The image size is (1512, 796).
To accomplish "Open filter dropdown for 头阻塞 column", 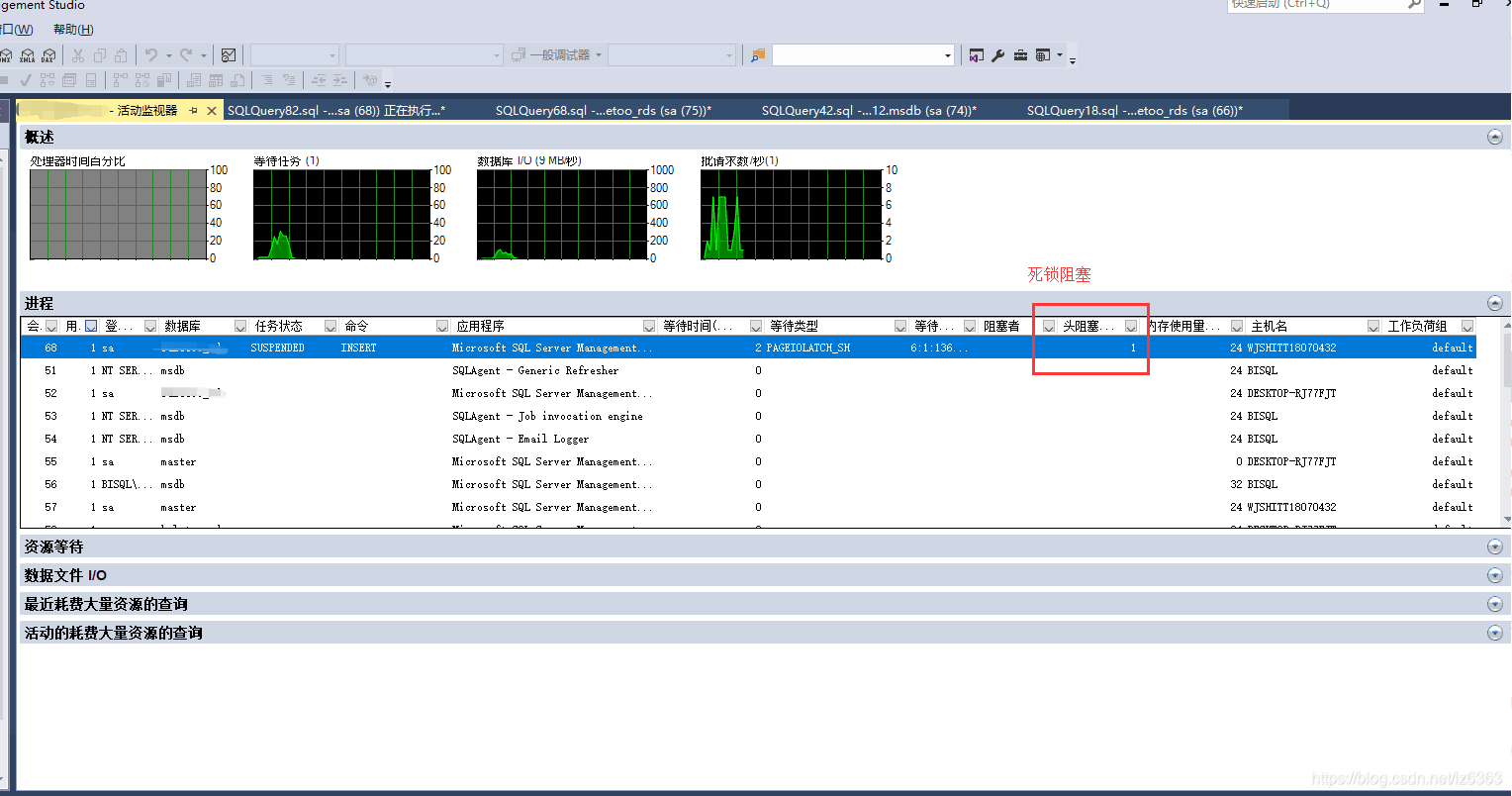I will (1131, 326).
